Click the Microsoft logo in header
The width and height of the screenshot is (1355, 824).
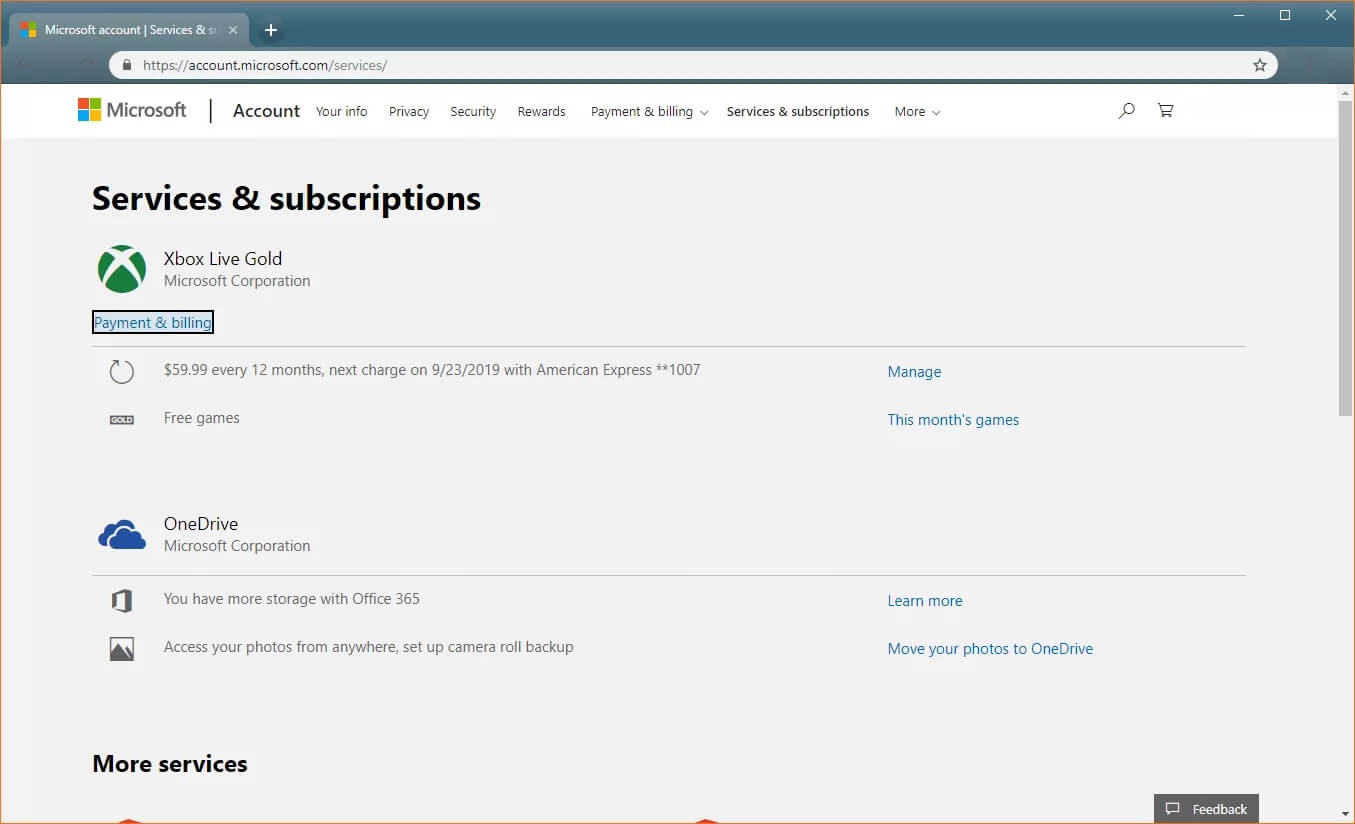(x=132, y=110)
